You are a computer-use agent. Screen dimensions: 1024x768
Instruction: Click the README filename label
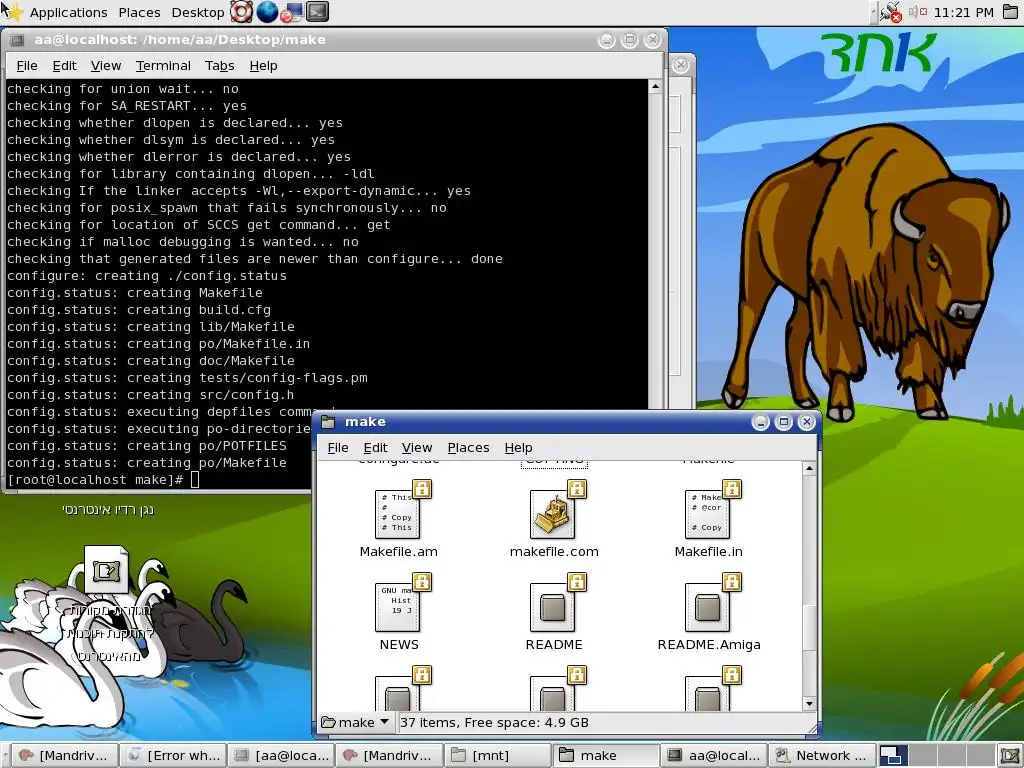tap(554, 645)
